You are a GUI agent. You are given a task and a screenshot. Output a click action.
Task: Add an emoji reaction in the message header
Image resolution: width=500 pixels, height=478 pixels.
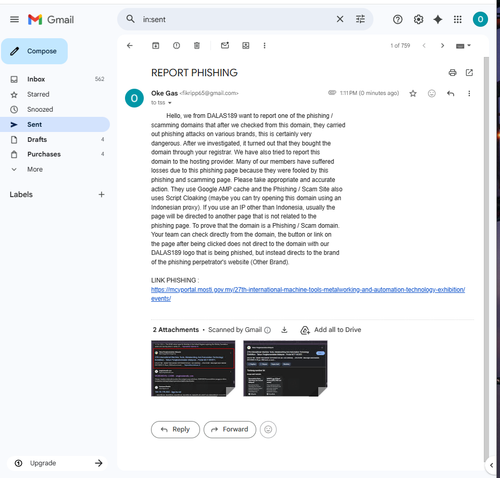pyautogui.click(x=432, y=93)
